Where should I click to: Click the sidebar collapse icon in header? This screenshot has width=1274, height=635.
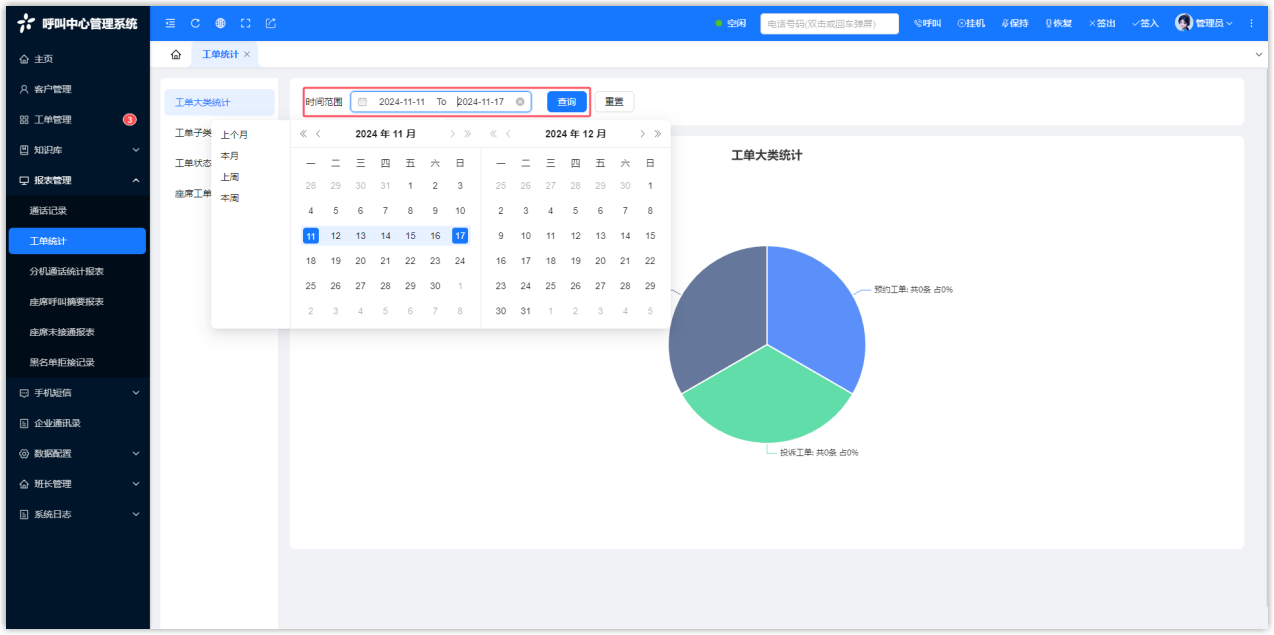(170, 23)
